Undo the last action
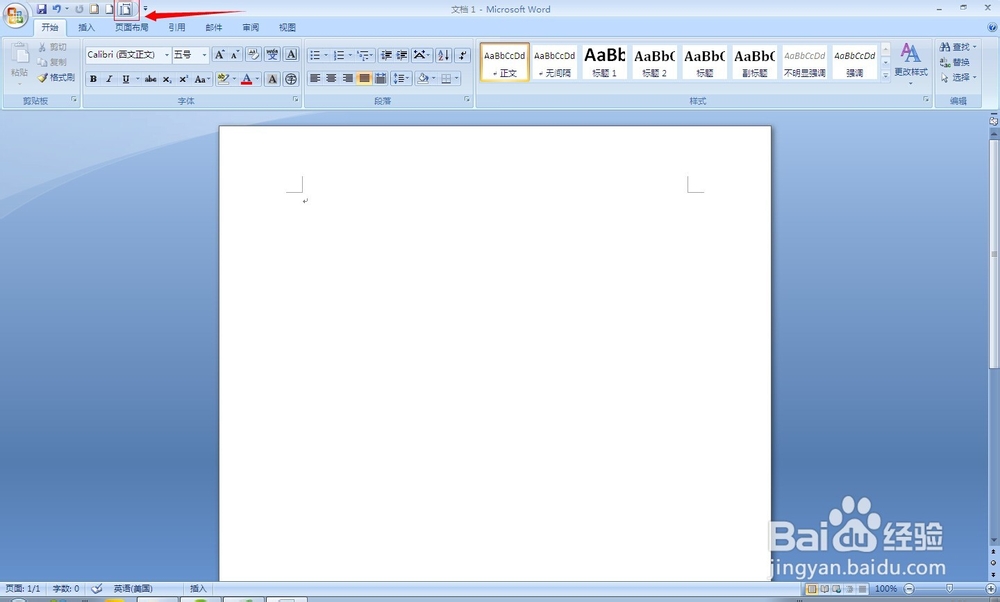The width and height of the screenshot is (1000, 602). pyautogui.click(x=57, y=9)
